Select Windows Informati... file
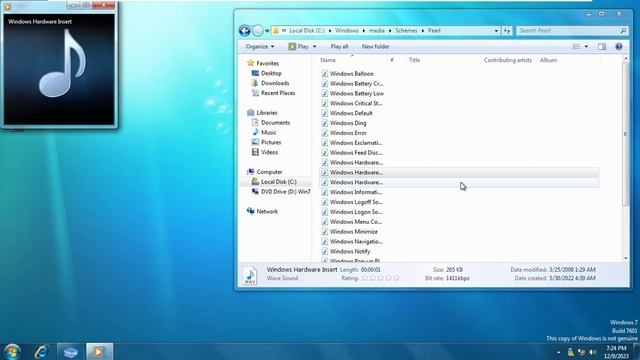Screen dimensions: 640x360 (356, 192)
